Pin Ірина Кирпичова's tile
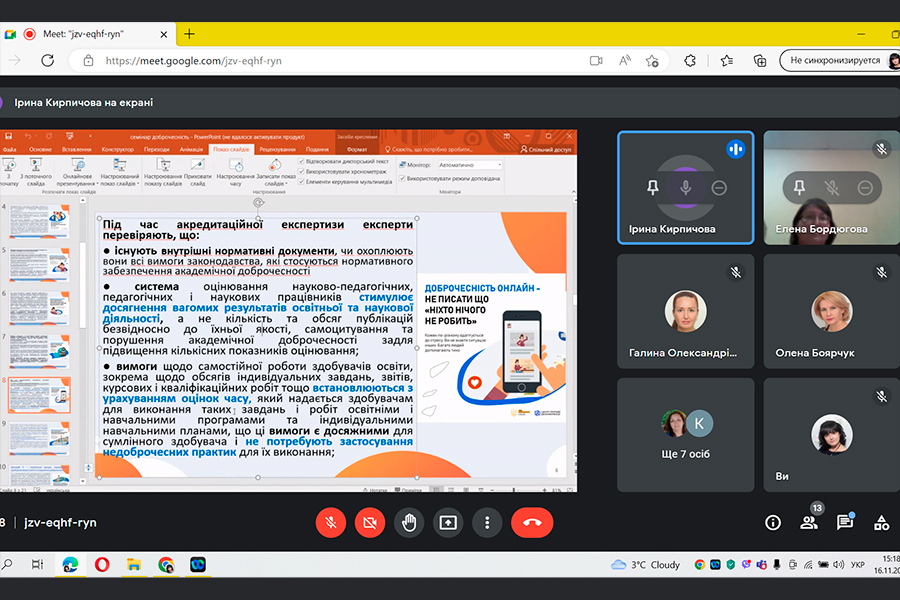The width and height of the screenshot is (900, 600). (x=653, y=188)
